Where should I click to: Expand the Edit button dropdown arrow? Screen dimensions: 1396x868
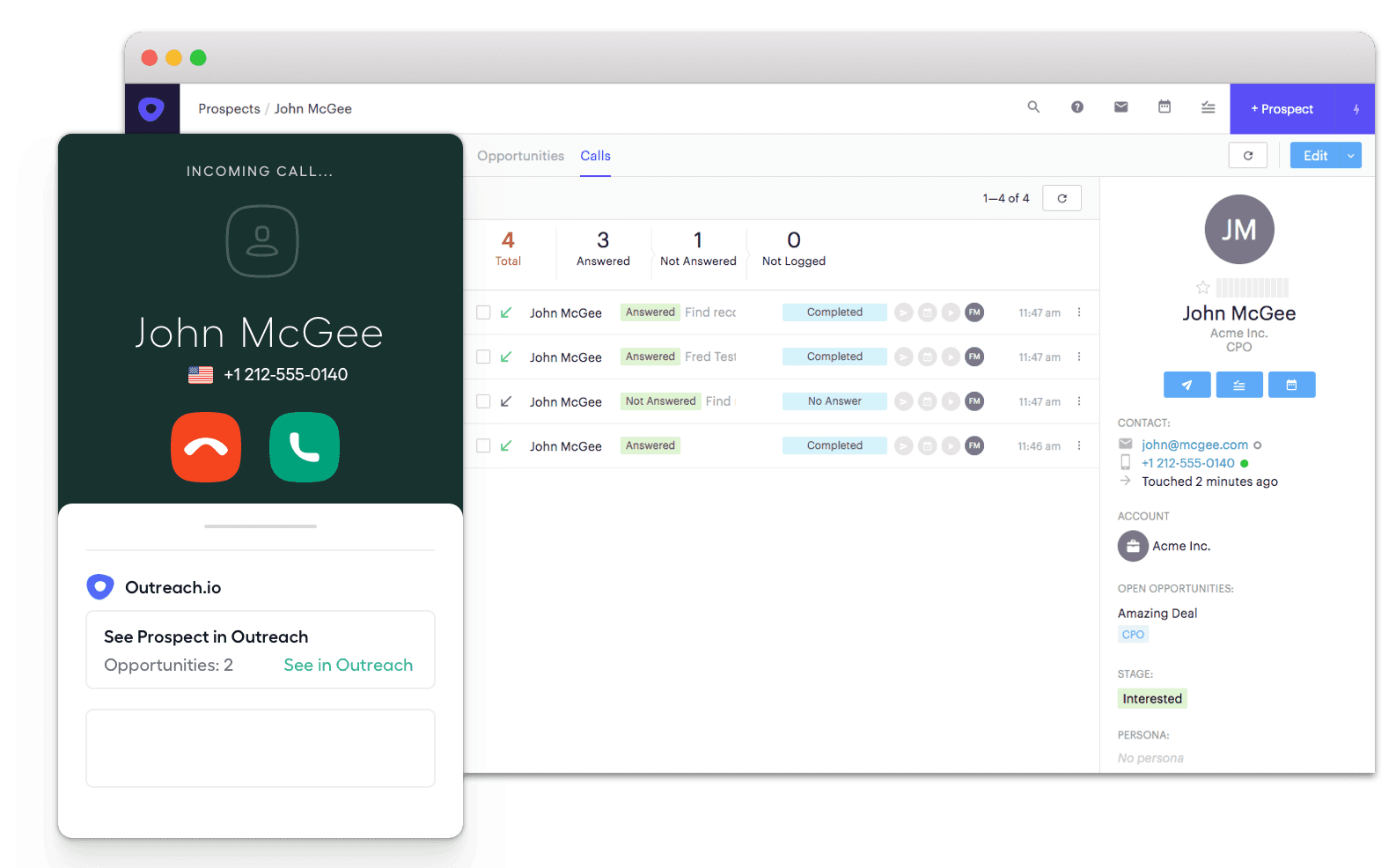coord(1350,156)
